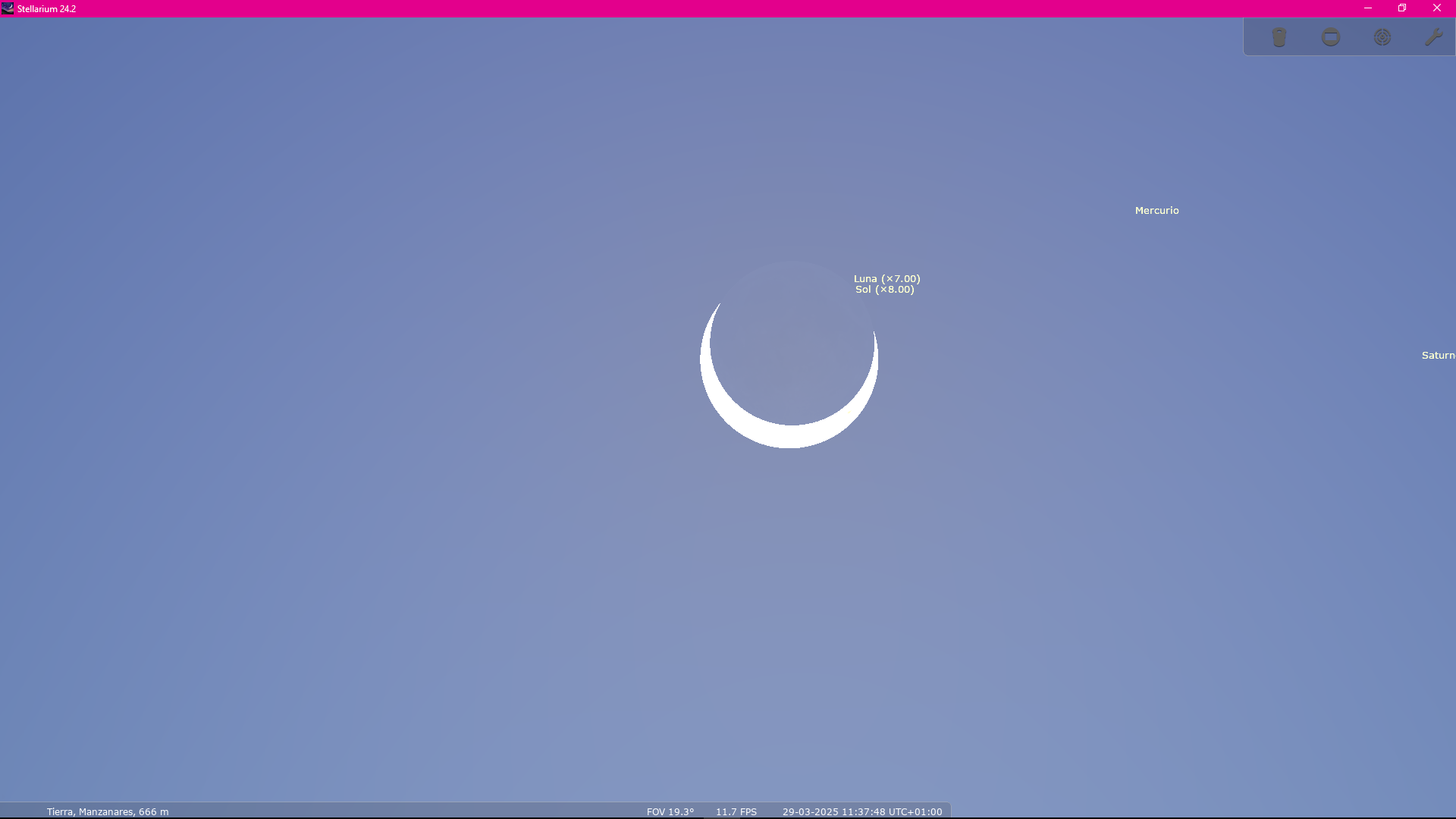Click the date 29-03-2025 in status bar
Viewport: 1456px width, 819px height.
tap(811, 811)
